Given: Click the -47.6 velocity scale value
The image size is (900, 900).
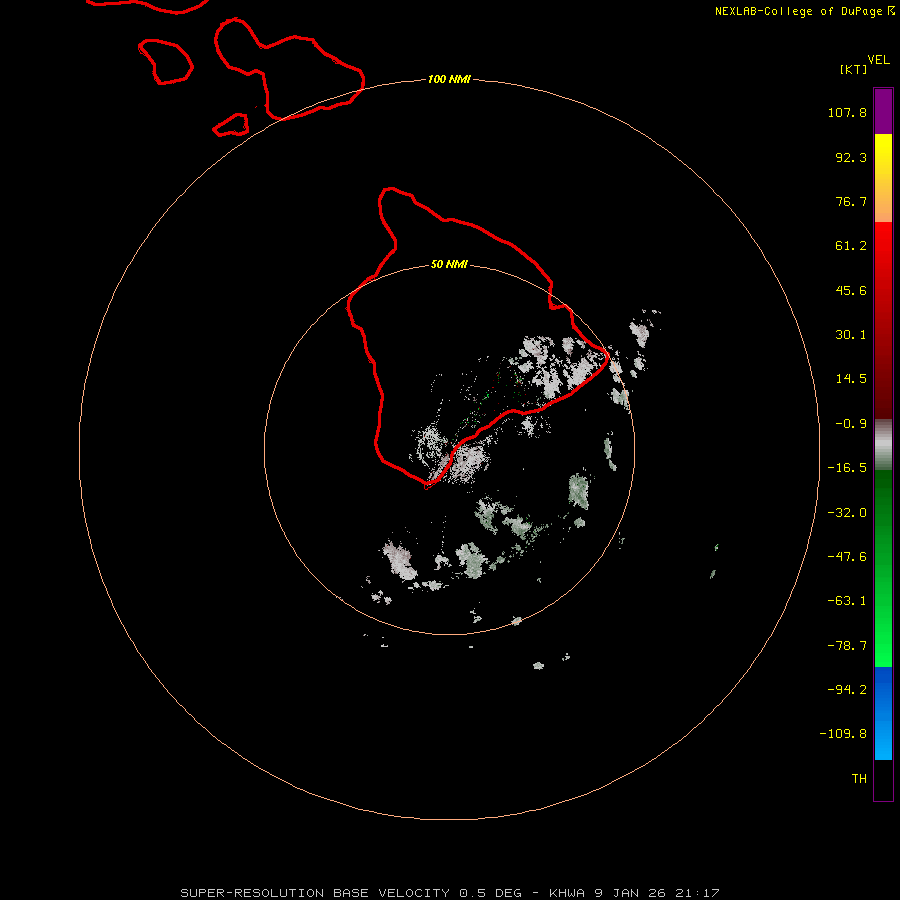Looking at the screenshot, I should [847, 557].
